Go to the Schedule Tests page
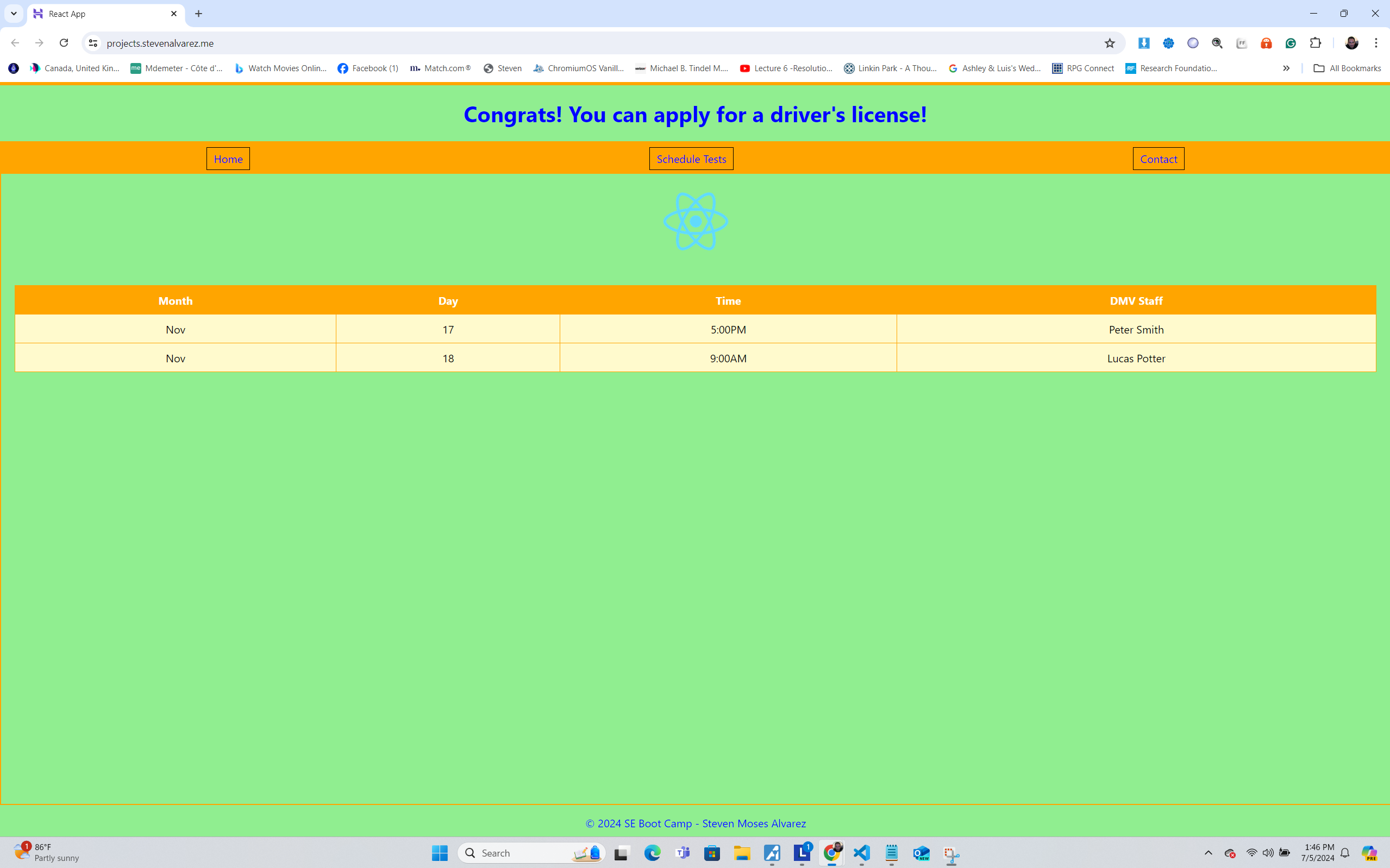 (x=691, y=159)
